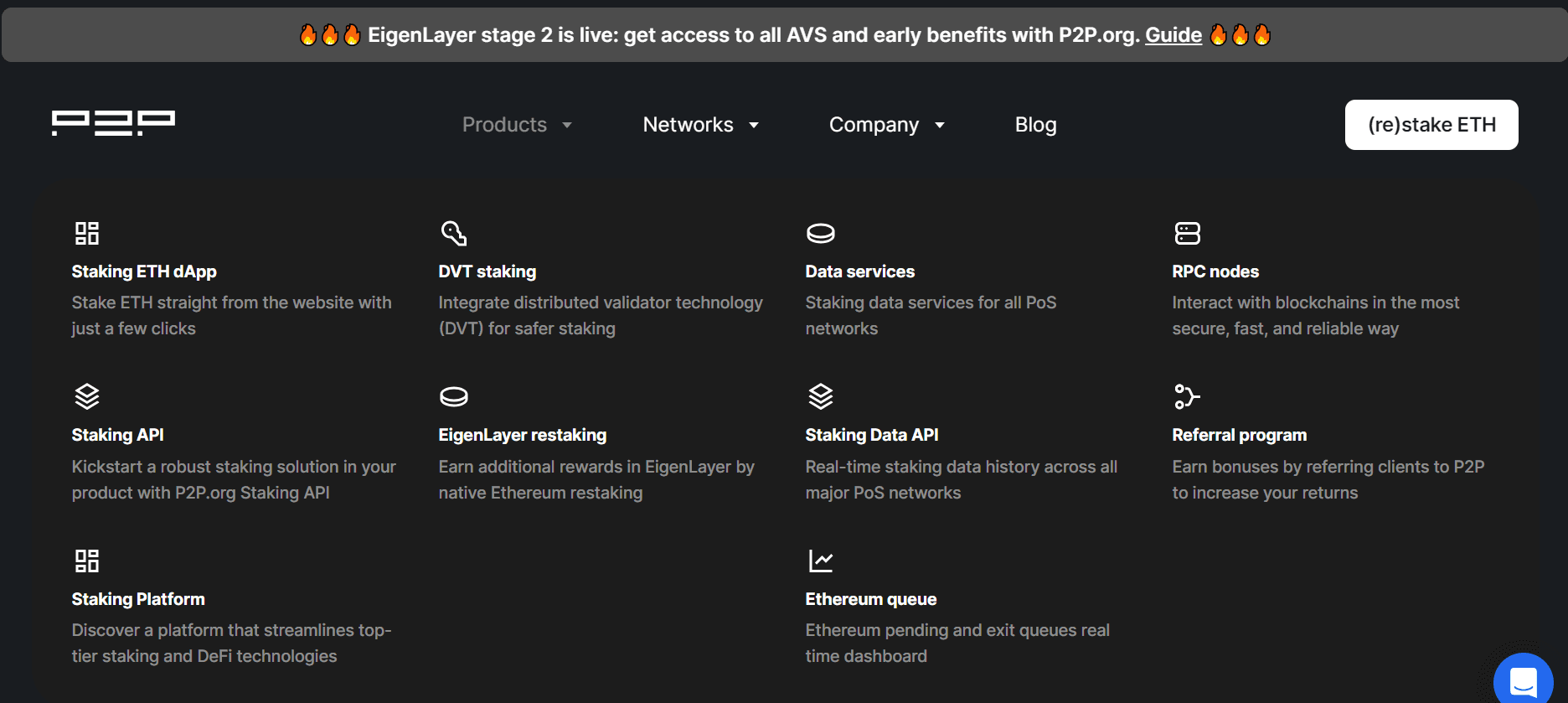1568x703 pixels.
Task: Open the Guide link in the banner
Action: pyautogui.click(x=1173, y=35)
